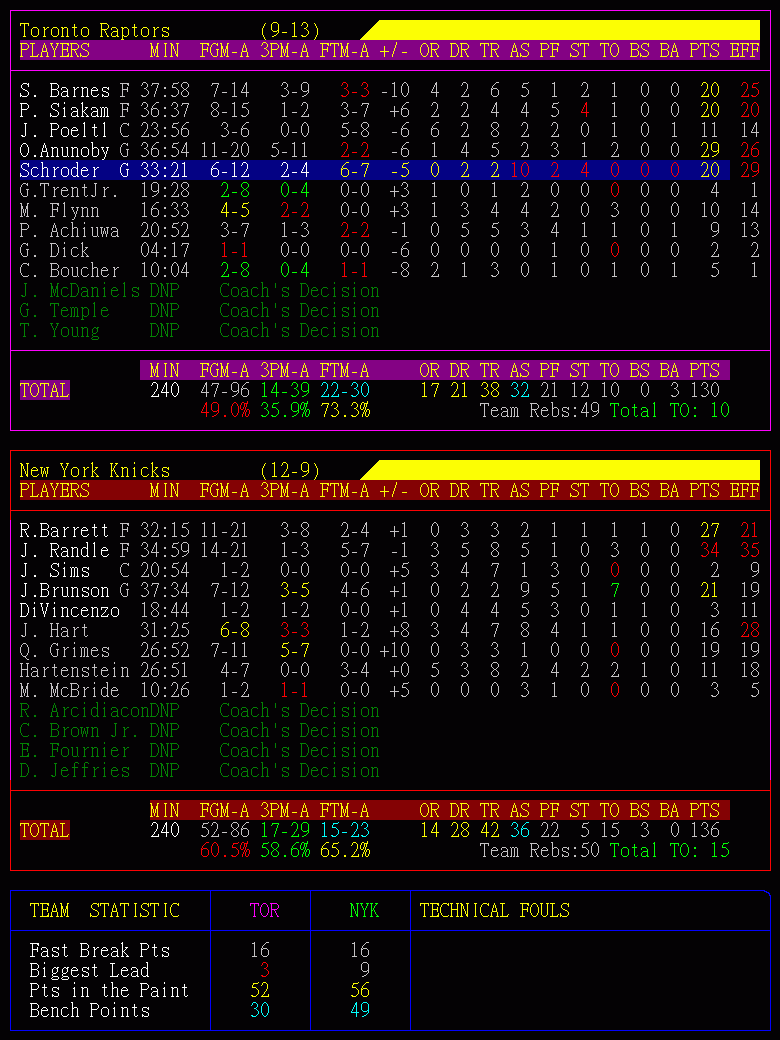The height and width of the screenshot is (1040, 780).
Task: Click Raptors field goal percentage 49.0%
Action: pos(225,410)
